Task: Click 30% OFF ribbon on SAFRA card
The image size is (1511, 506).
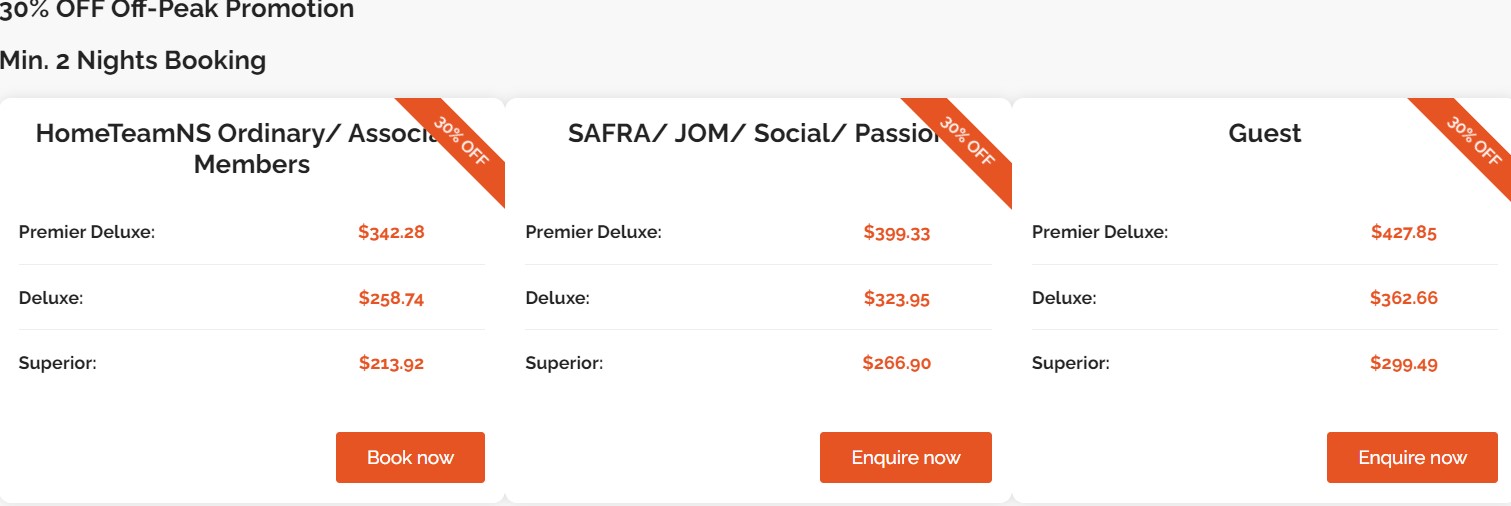Action: click(967, 141)
